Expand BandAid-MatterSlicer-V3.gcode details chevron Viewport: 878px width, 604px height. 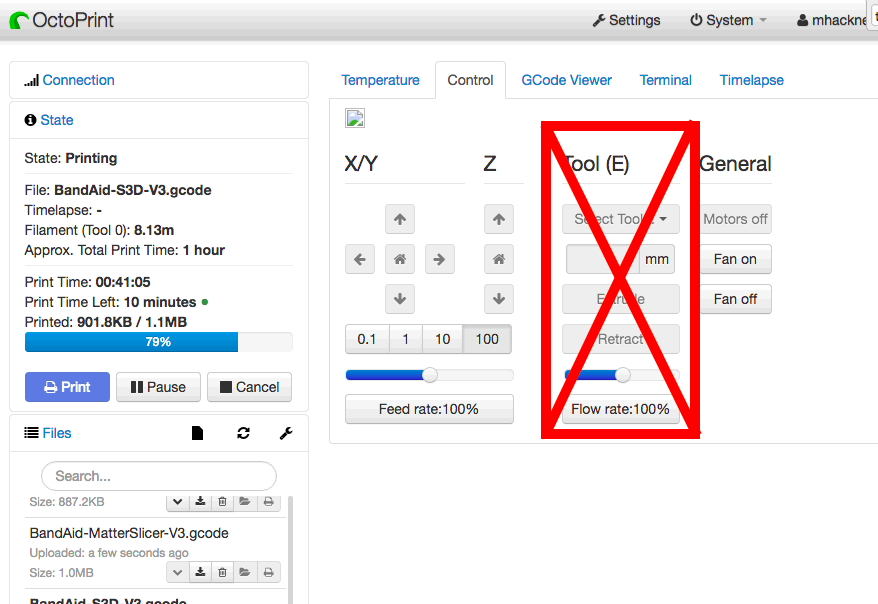point(177,572)
